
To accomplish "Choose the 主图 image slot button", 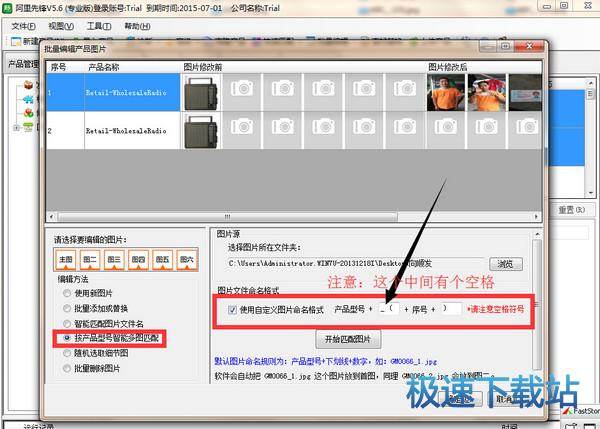I will (65, 259).
